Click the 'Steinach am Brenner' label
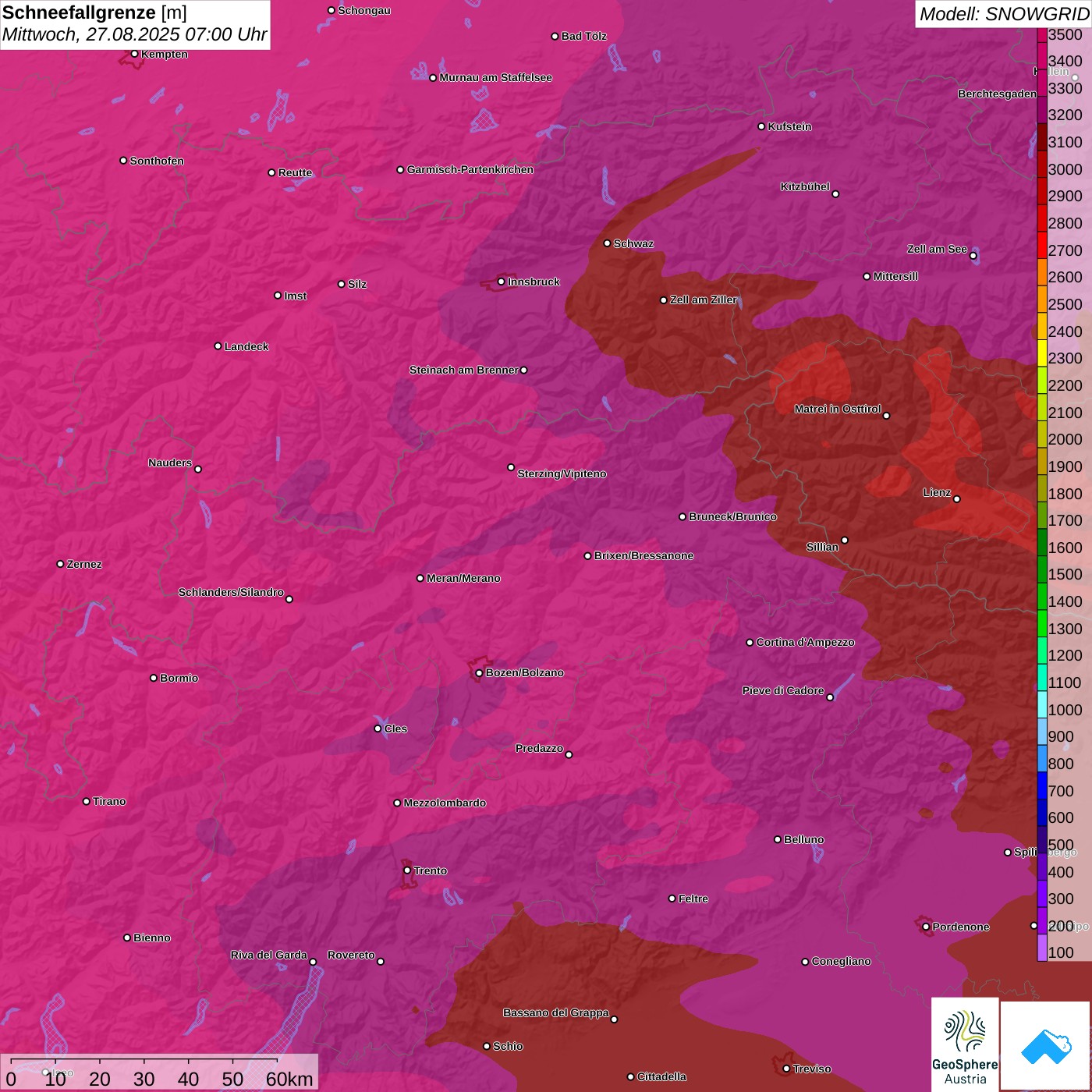The height and width of the screenshot is (1092, 1092). point(463,370)
